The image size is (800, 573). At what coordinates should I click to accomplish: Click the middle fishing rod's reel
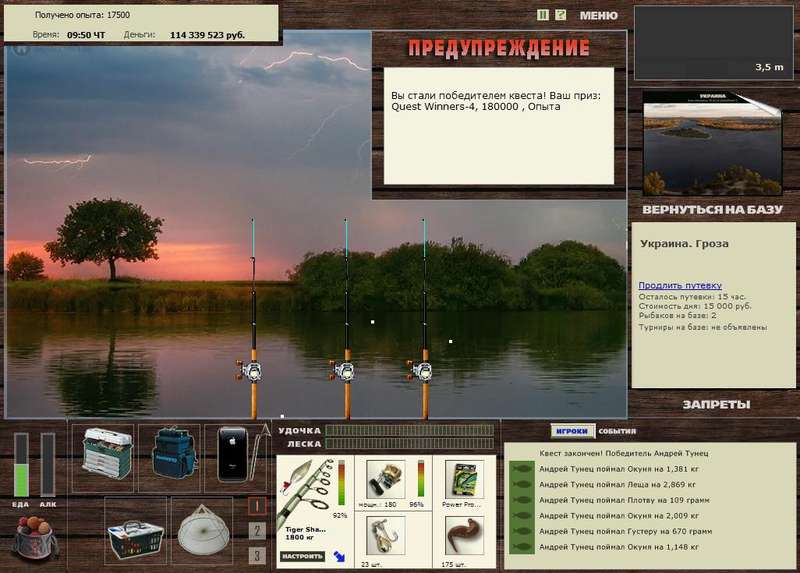(x=343, y=371)
